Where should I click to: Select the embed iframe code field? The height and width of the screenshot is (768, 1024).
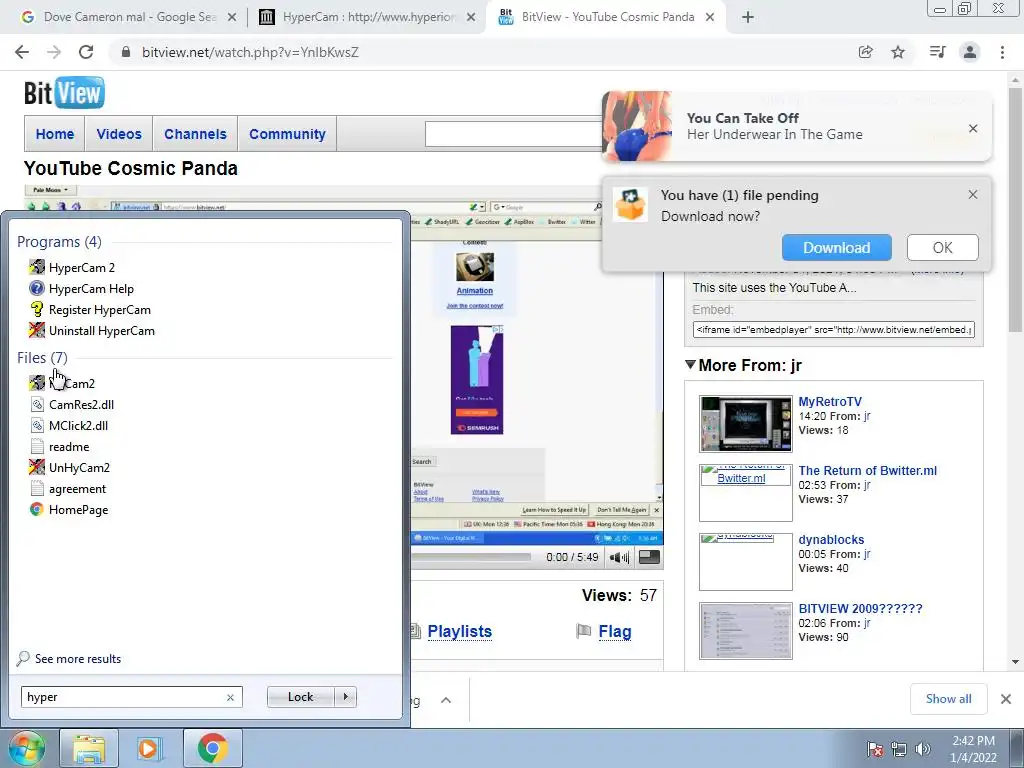click(x=833, y=330)
